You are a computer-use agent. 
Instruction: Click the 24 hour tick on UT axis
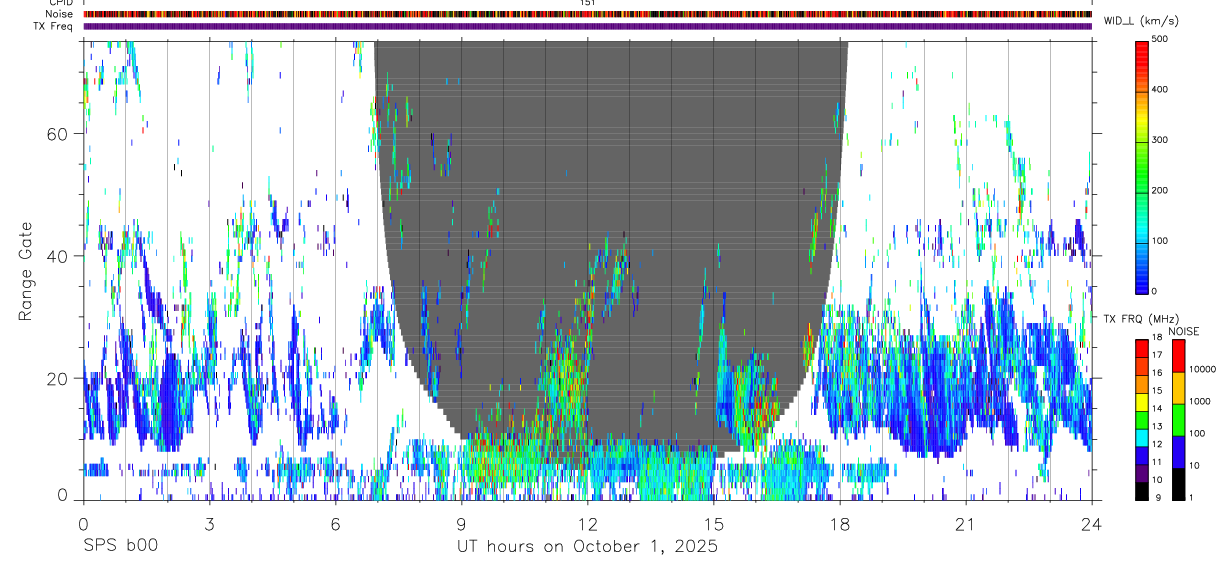1091,524
